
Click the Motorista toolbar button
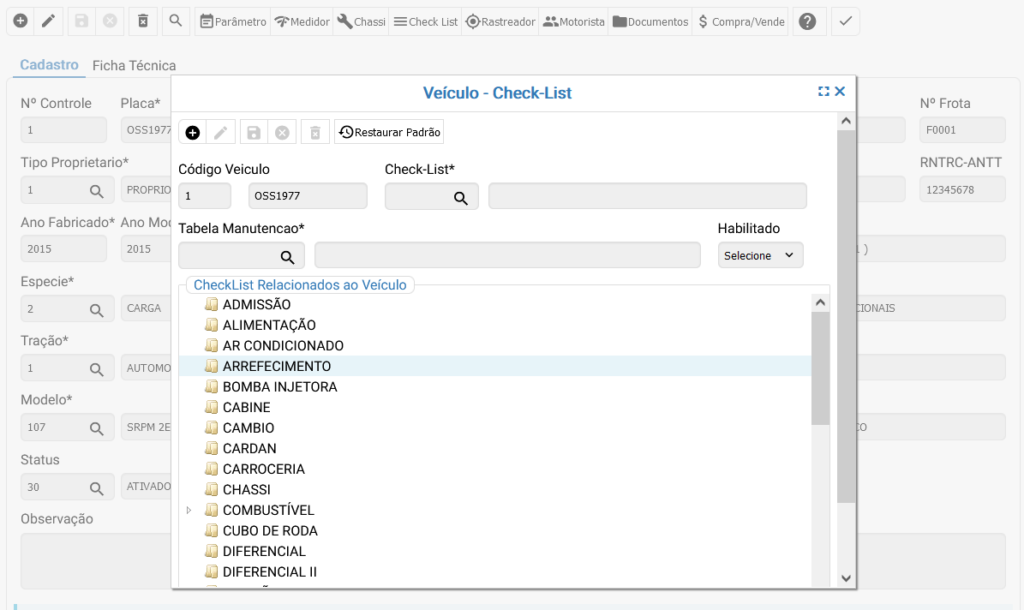(574, 21)
